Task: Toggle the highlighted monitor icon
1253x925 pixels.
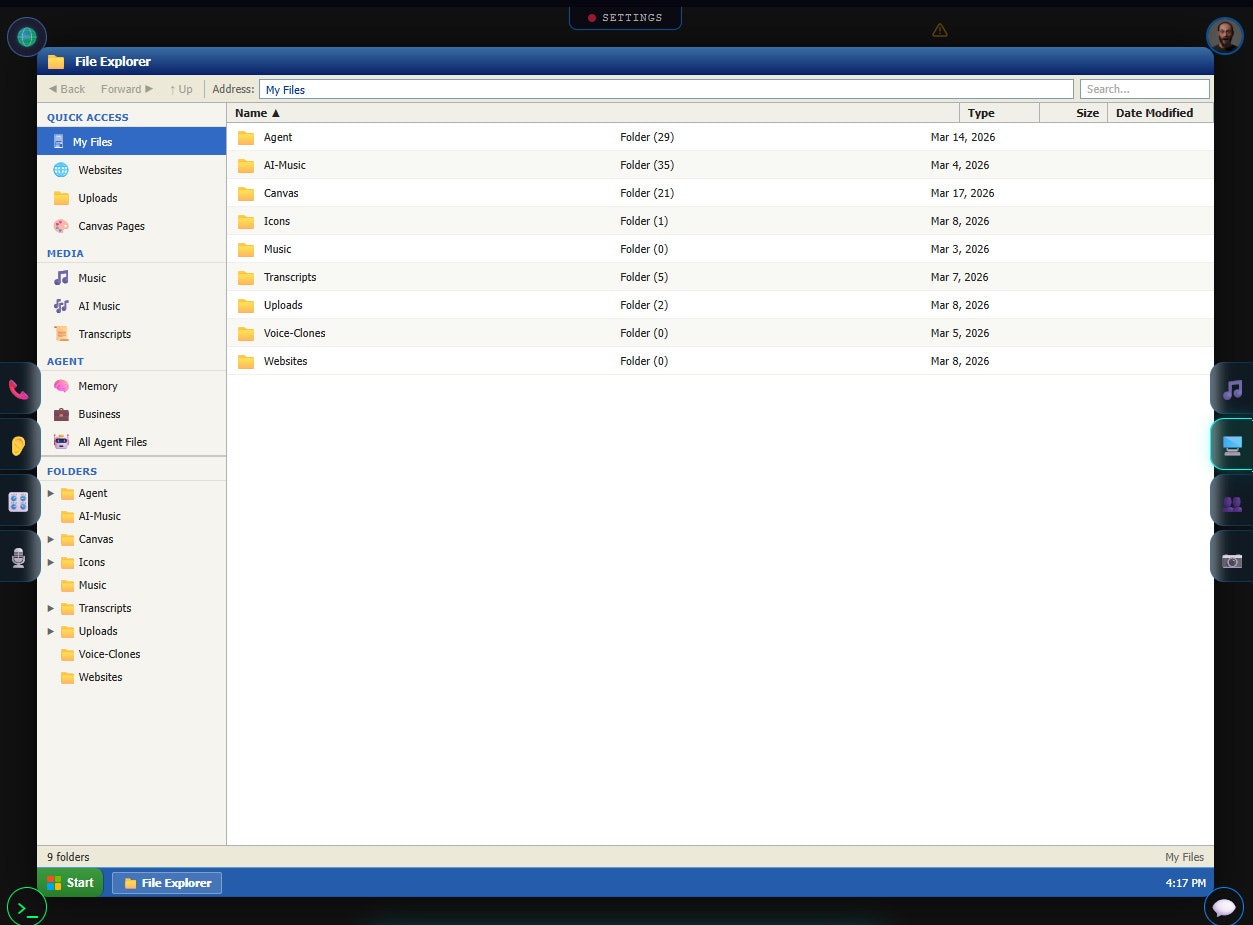Action: (1235, 445)
